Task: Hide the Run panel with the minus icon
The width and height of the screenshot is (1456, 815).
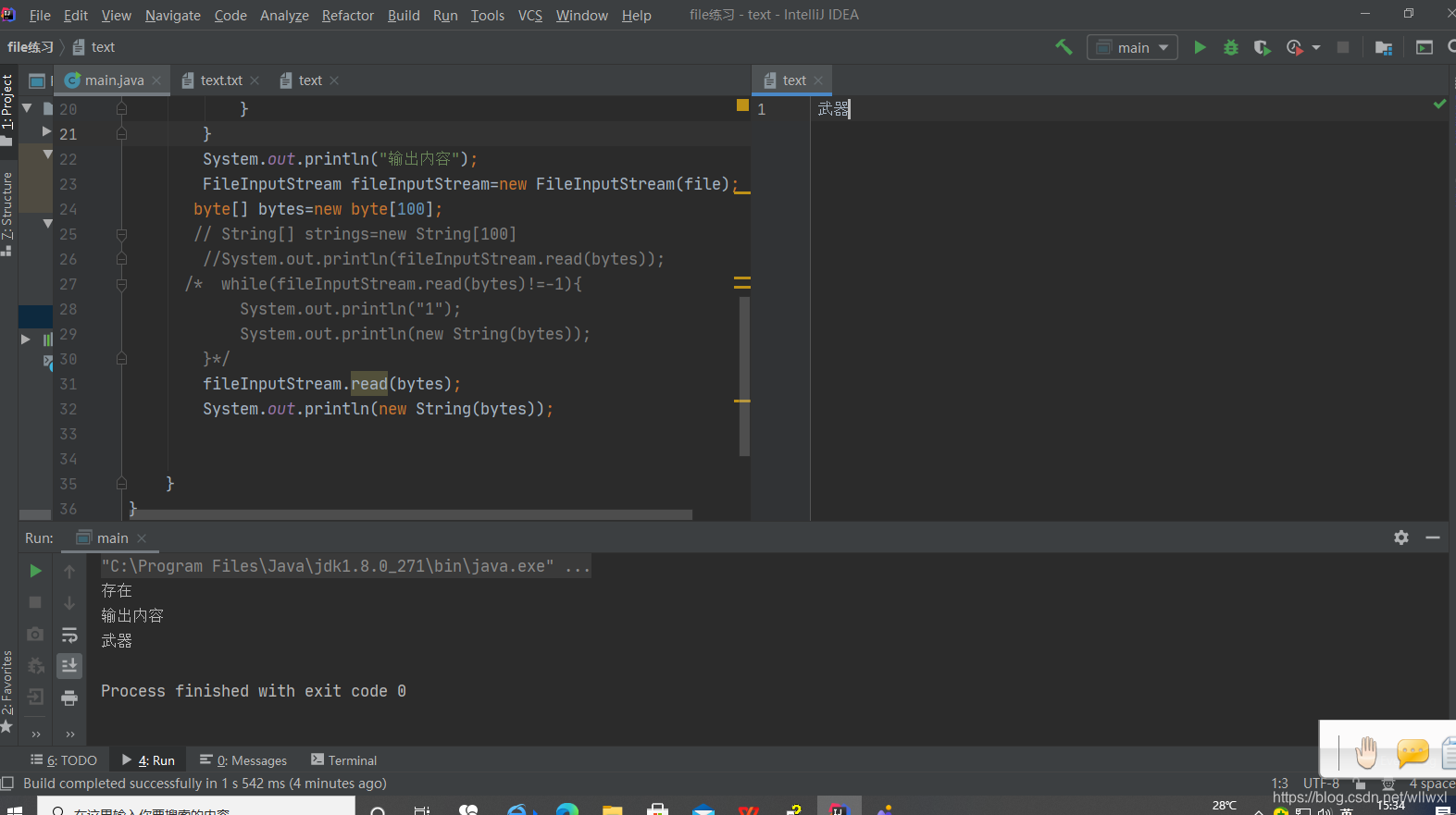Action: pos(1433,537)
